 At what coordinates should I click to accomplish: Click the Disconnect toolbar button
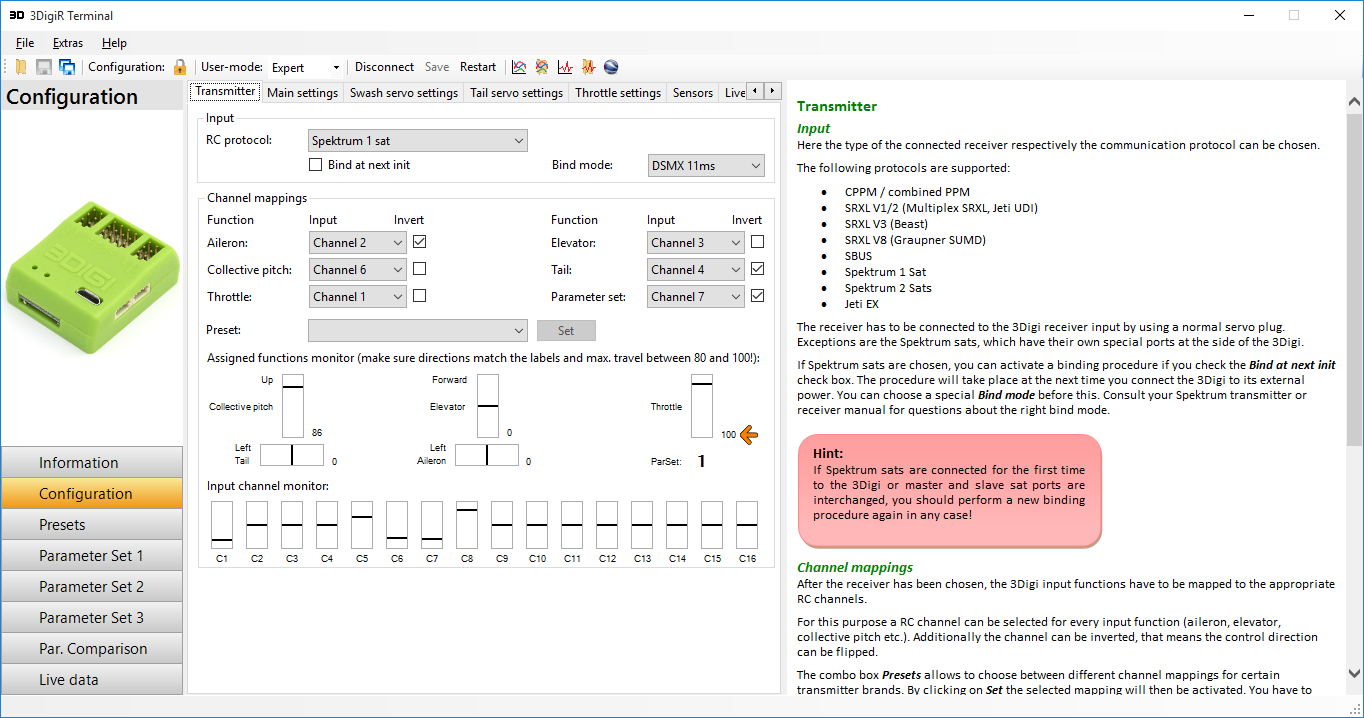point(384,67)
